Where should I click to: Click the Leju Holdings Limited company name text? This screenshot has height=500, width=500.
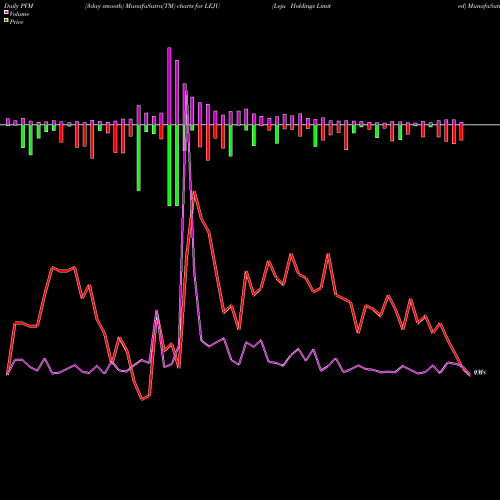[x=301, y=6]
